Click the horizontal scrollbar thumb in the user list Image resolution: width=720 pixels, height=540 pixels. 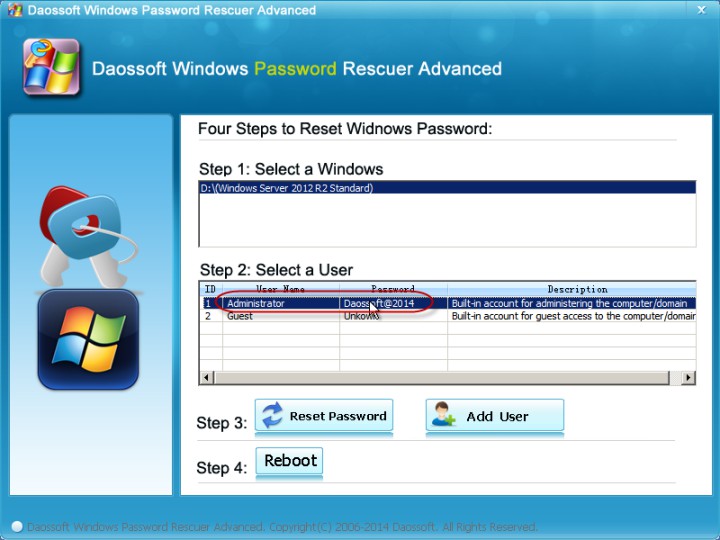[442, 377]
